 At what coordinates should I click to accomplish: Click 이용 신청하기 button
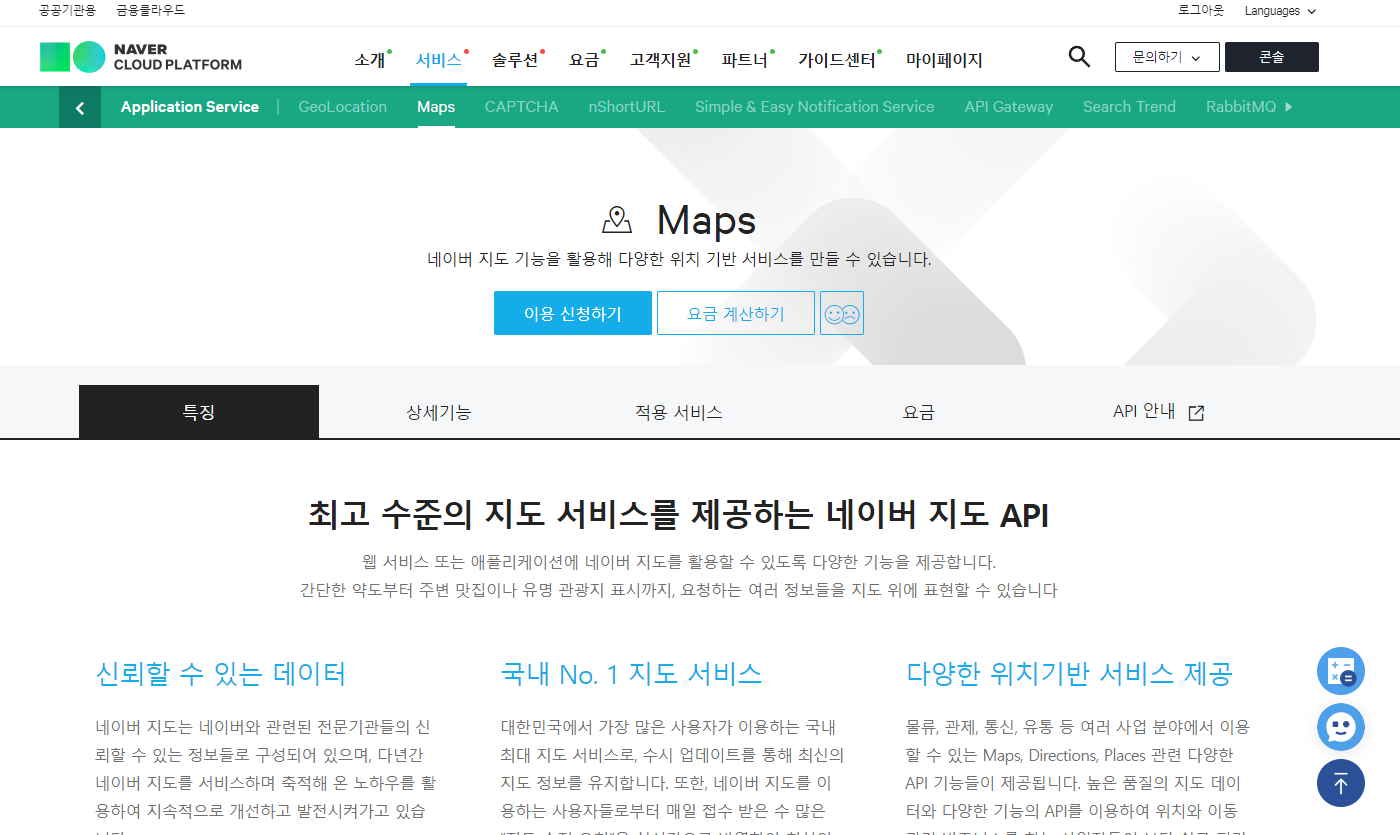pos(573,313)
